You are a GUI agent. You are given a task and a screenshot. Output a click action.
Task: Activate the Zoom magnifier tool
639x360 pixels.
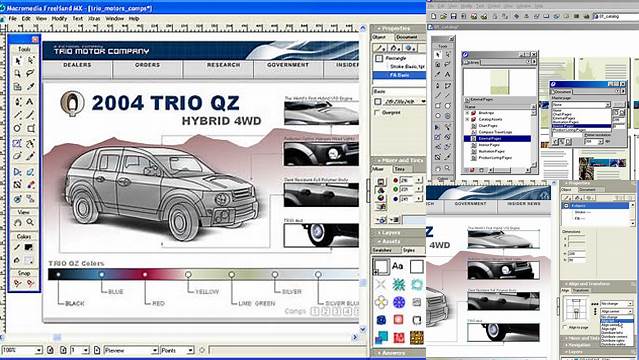pyautogui.click(x=30, y=223)
